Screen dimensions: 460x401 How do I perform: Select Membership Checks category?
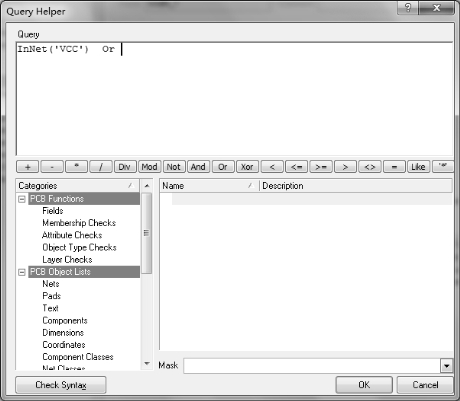click(79, 223)
